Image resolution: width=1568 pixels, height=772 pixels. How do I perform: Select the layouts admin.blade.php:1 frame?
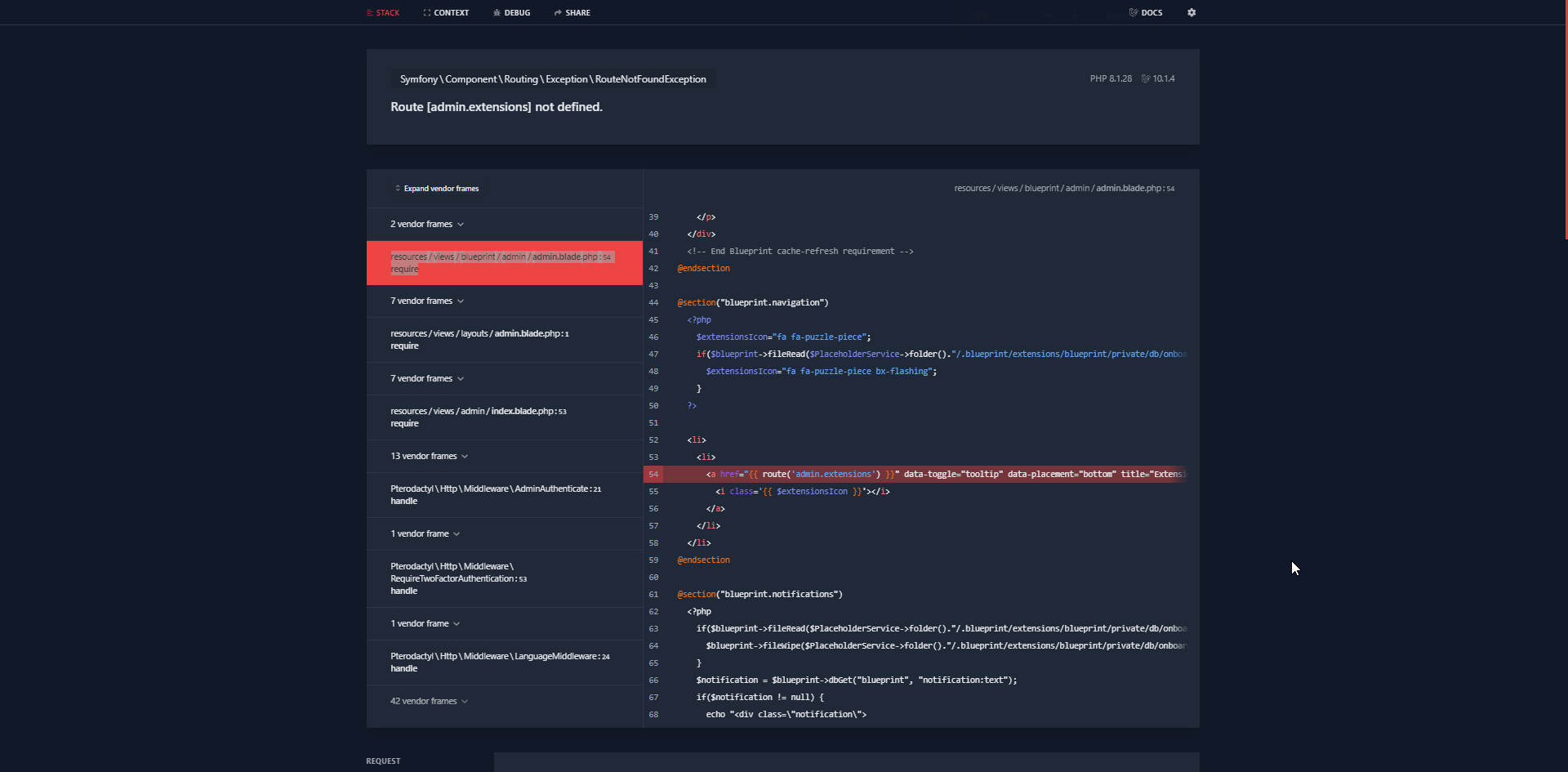click(x=505, y=340)
